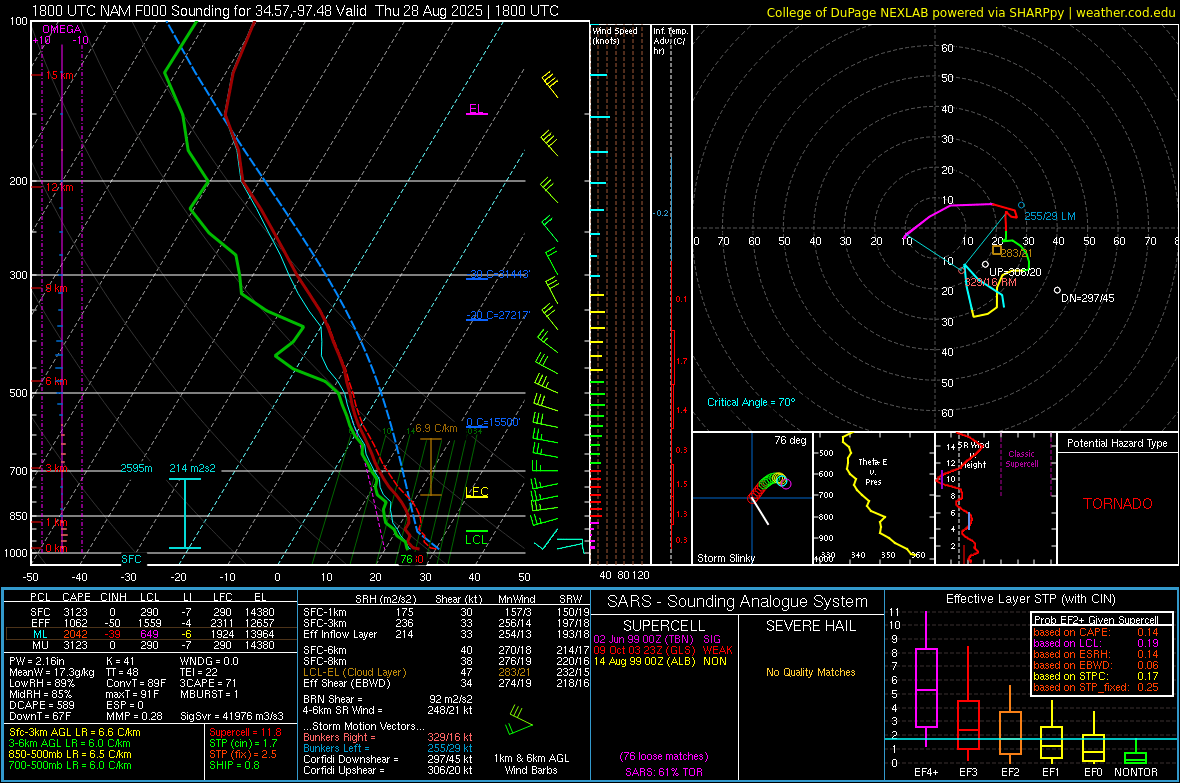Click the 700-500mb LR = 6.0 C/km line
Viewport: 1180px width, 783px height.
click(x=70, y=765)
